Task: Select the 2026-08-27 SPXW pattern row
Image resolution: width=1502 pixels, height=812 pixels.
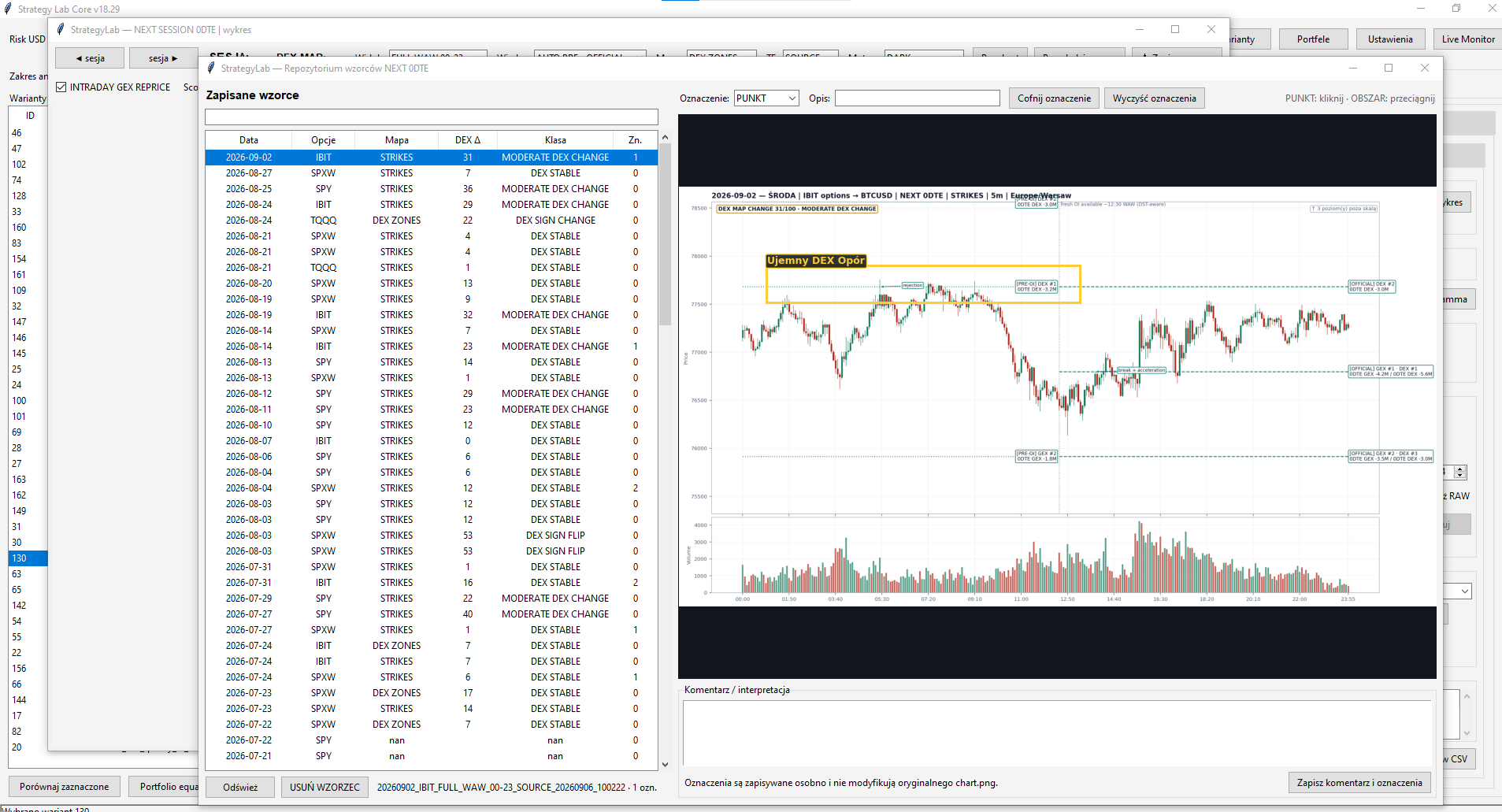Action: (432, 173)
